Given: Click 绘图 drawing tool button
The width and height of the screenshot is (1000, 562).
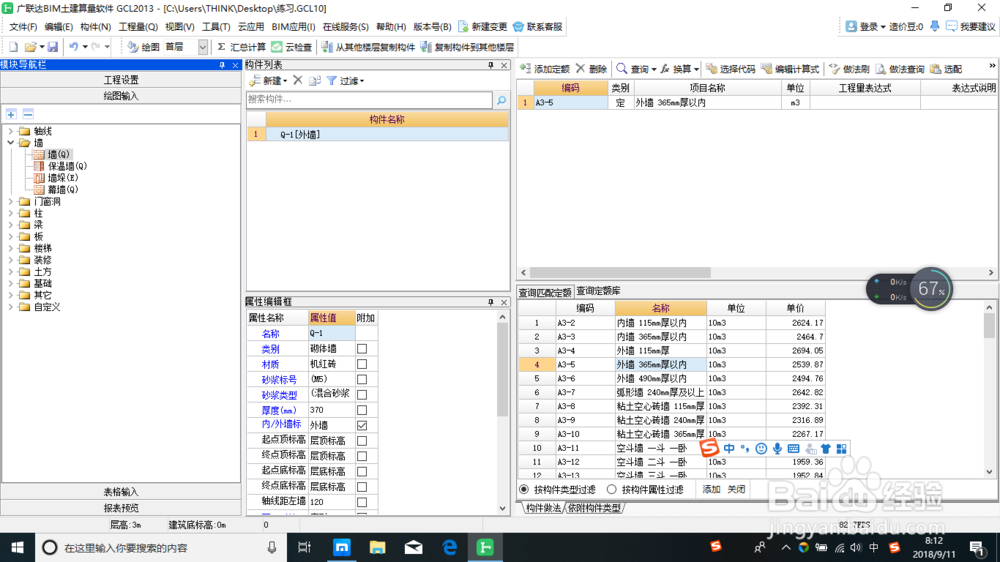Looking at the screenshot, I should point(143,47).
